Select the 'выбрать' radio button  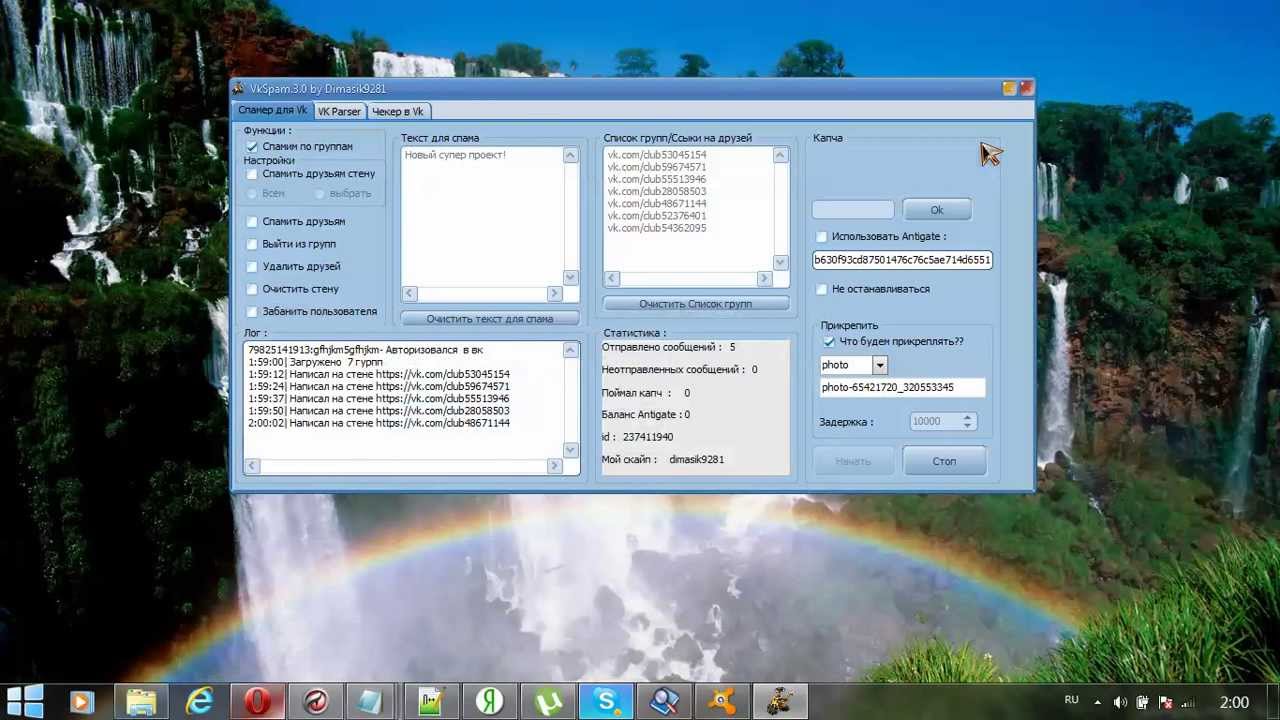point(320,194)
